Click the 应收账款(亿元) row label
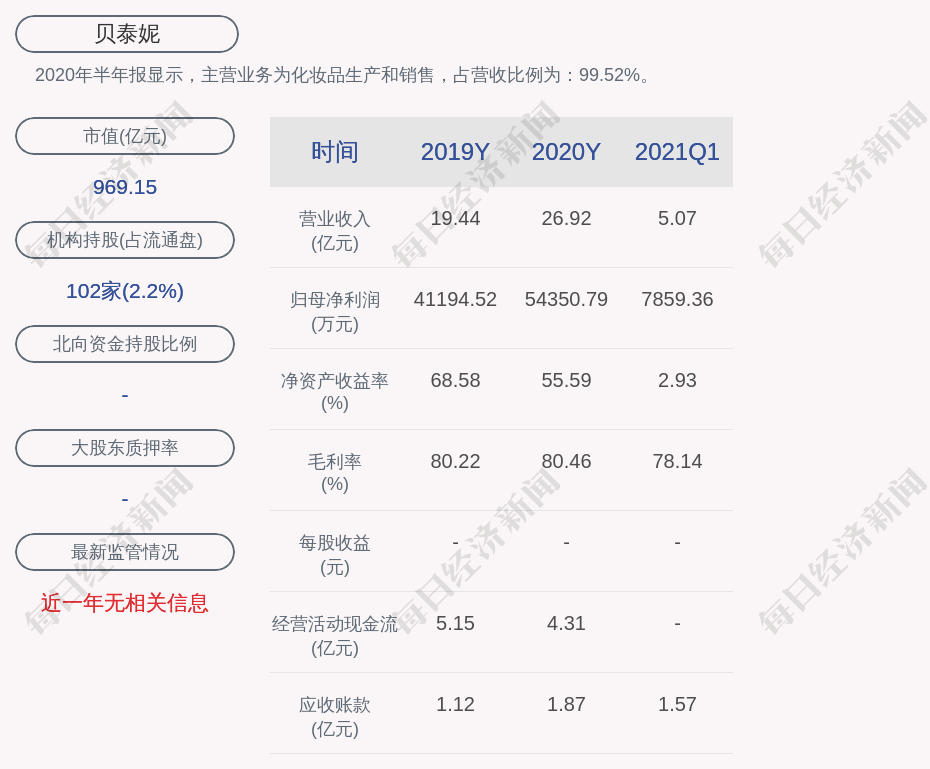 335,717
